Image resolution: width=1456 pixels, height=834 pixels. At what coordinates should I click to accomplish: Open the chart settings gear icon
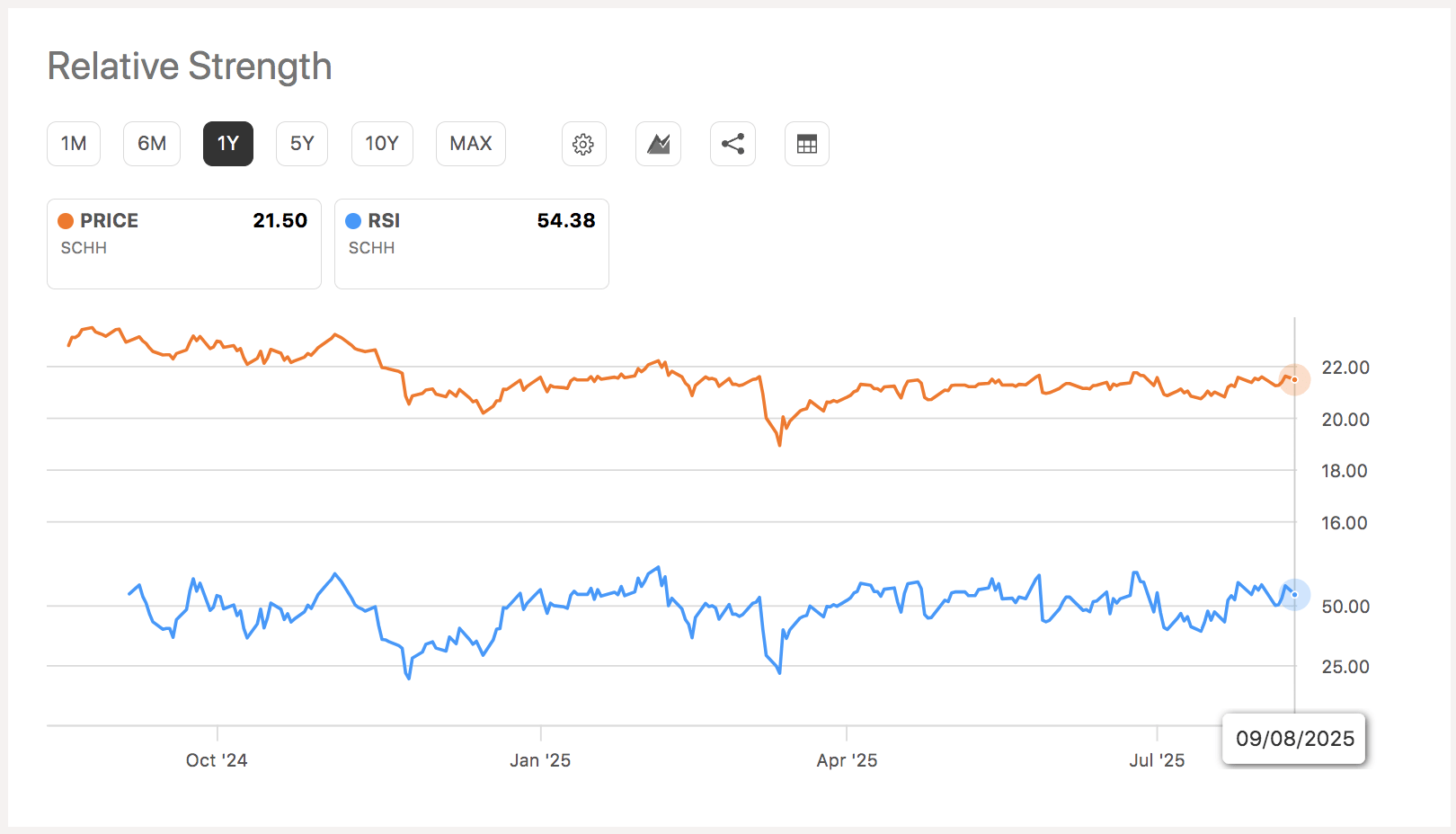pyautogui.click(x=583, y=144)
